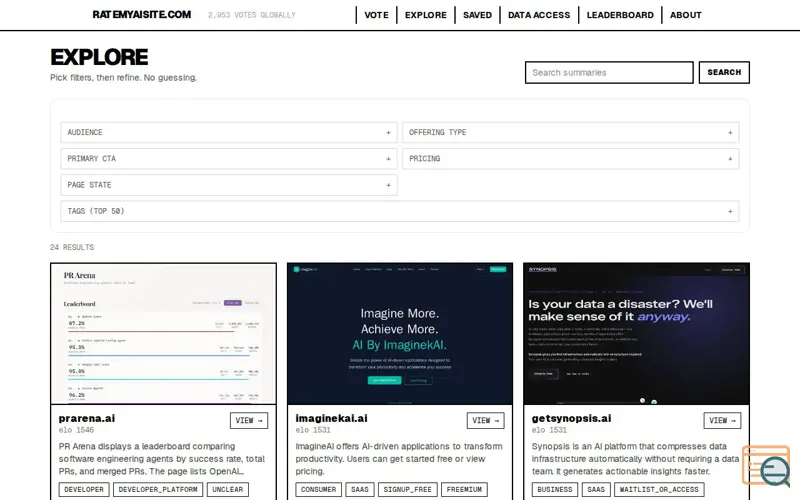Click the getsynopsis.ai title
This screenshot has height=500, width=800.
point(571,418)
